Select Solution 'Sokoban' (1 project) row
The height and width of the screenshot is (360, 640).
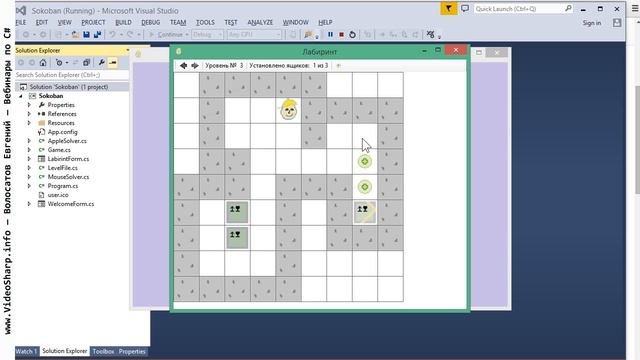[72, 87]
